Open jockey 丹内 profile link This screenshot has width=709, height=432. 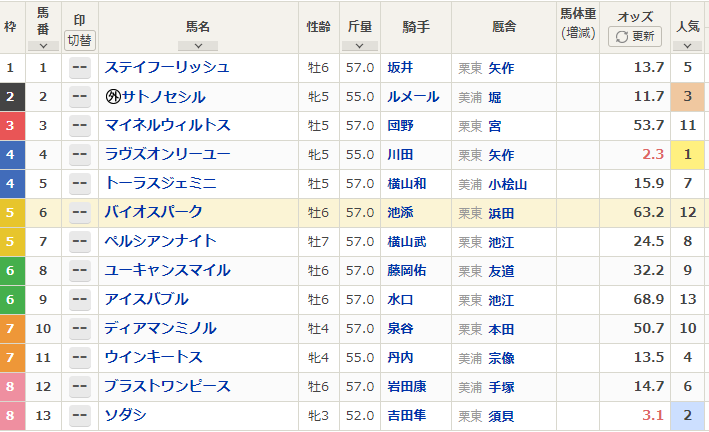(x=400, y=357)
